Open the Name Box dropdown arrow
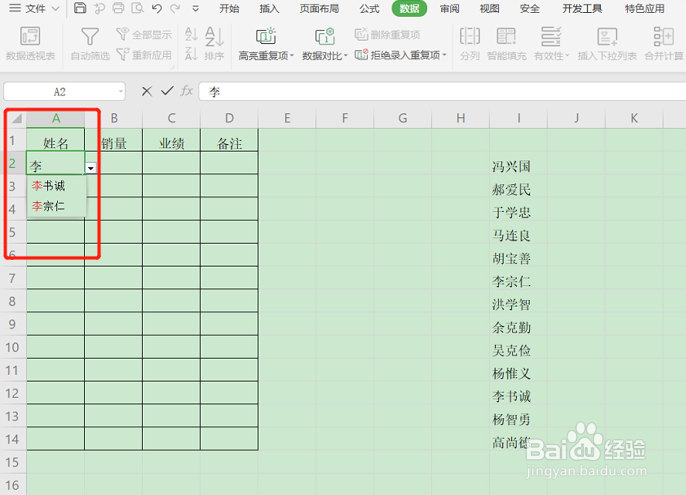 (120, 92)
